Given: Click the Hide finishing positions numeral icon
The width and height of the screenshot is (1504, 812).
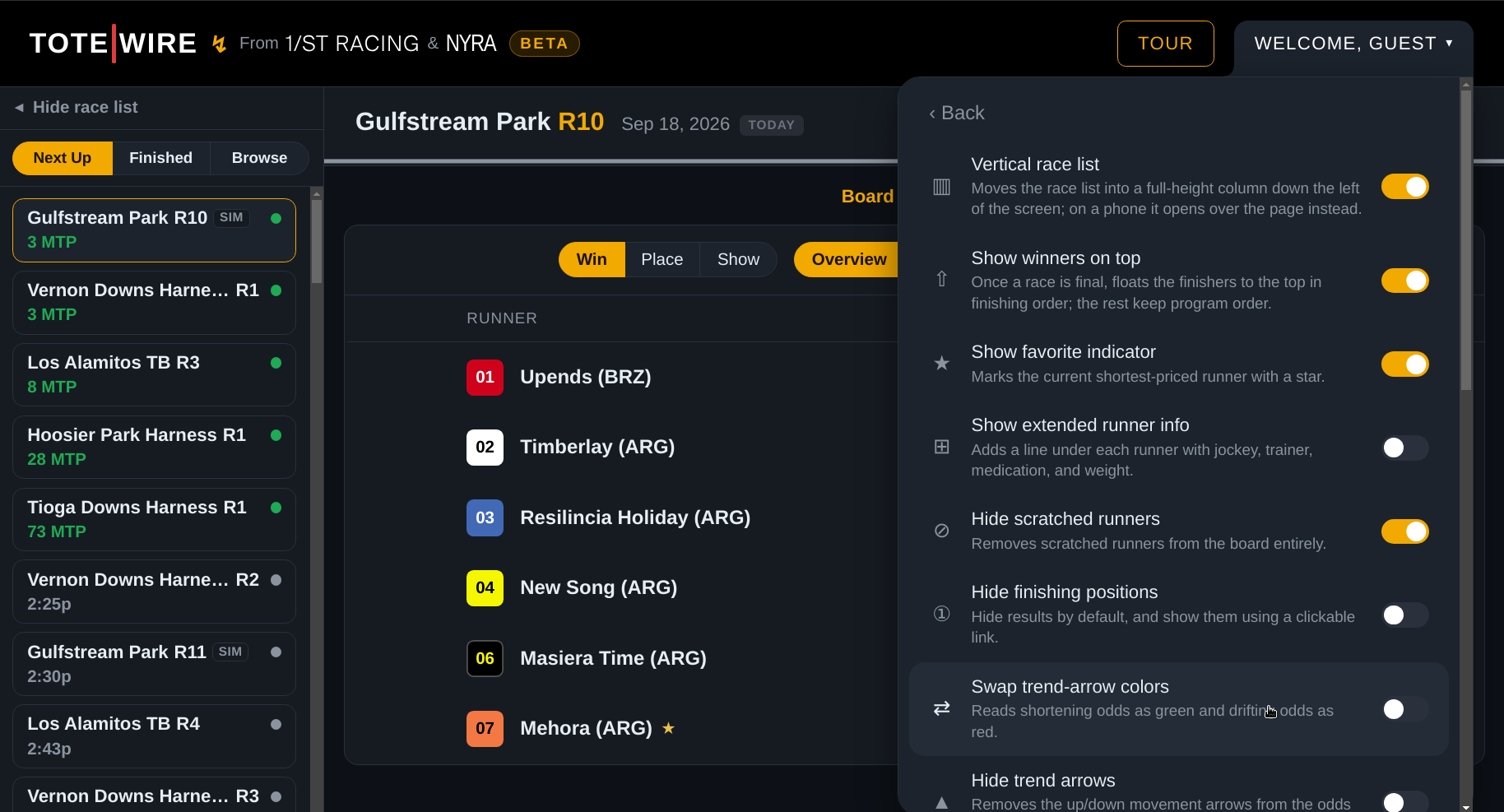Looking at the screenshot, I should (x=942, y=614).
